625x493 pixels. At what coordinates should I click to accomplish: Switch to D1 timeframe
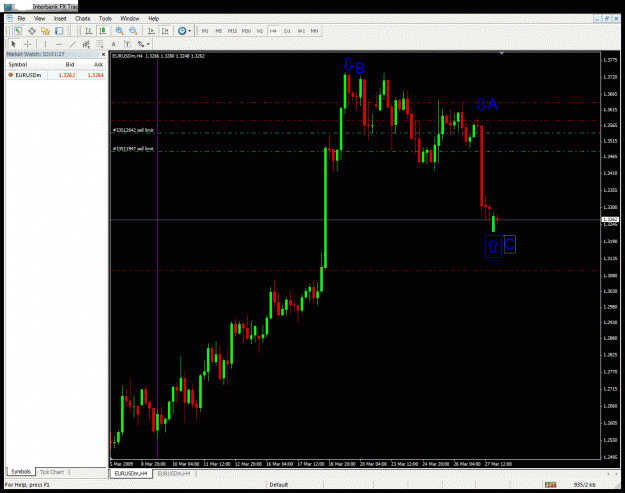(x=287, y=31)
